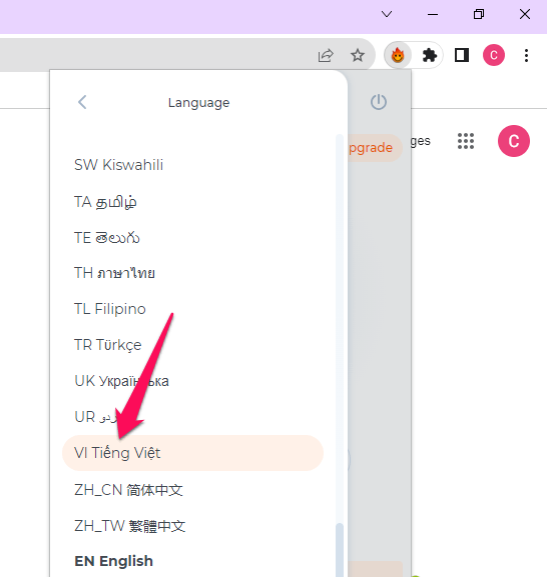Open the Google account avatar on page
The width and height of the screenshot is (548, 579).
514,141
